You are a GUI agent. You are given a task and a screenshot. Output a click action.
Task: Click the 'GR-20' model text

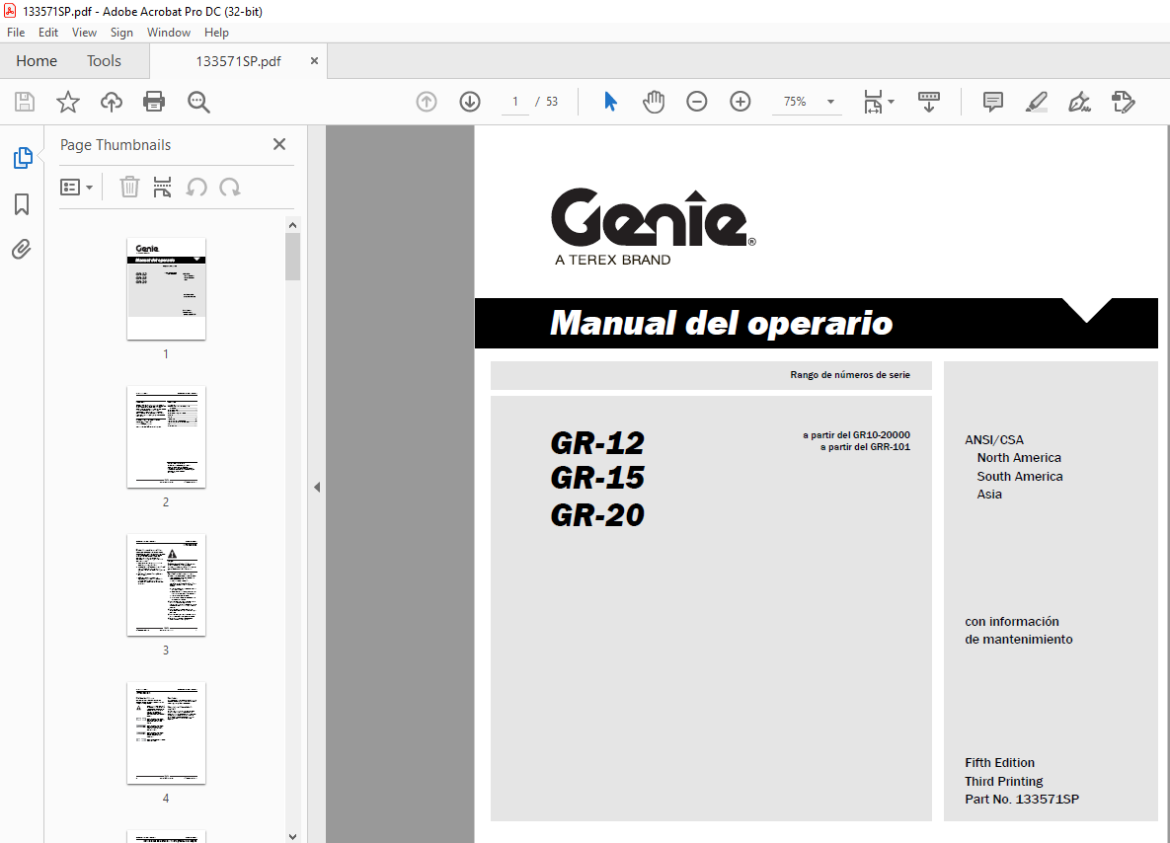(x=597, y=515)
